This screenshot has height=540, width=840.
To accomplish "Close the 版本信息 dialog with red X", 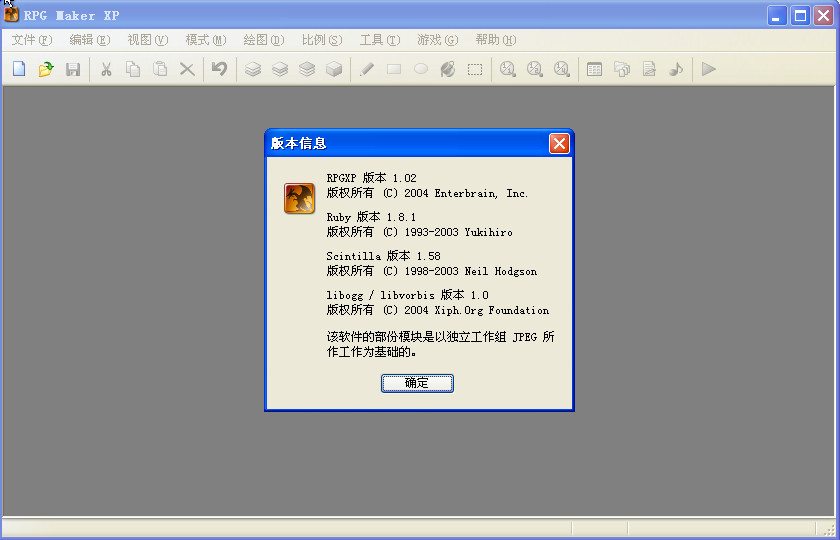I will click(559, 144).
